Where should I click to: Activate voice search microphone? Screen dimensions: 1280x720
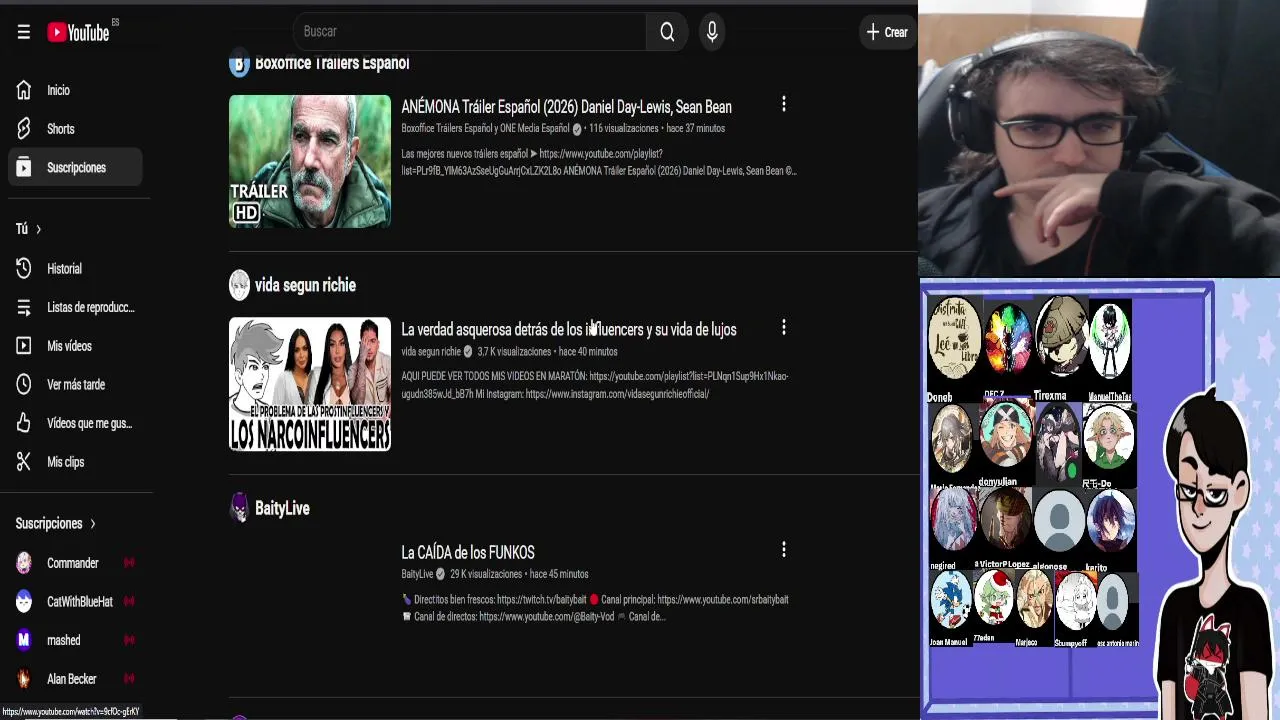(x=712, y=32)
